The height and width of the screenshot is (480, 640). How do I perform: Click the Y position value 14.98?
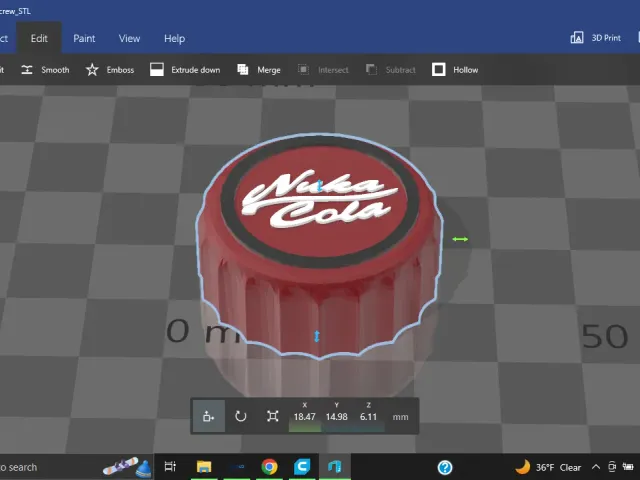(336, 417)
